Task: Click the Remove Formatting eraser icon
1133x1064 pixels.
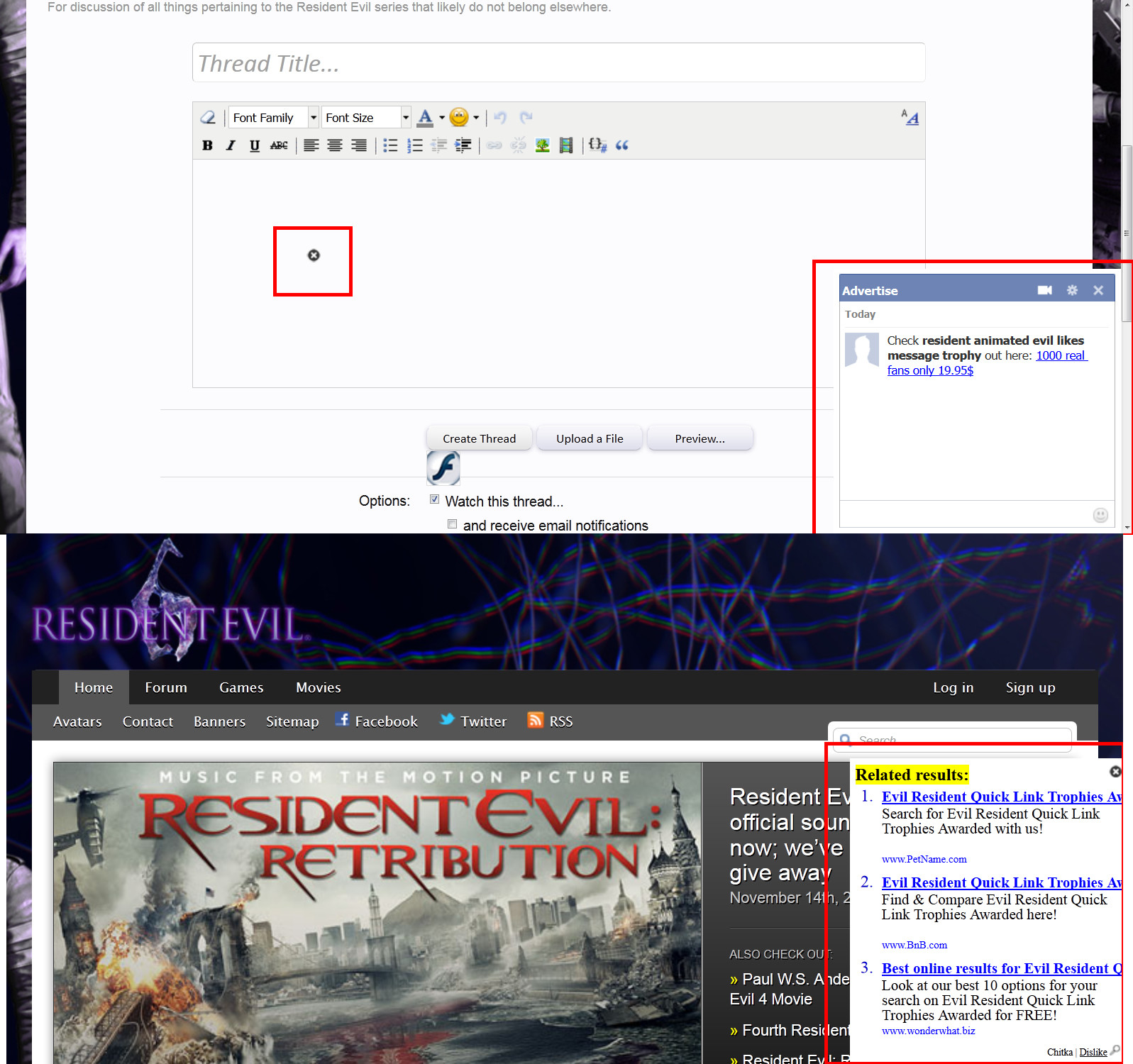Action: [208, 117]
